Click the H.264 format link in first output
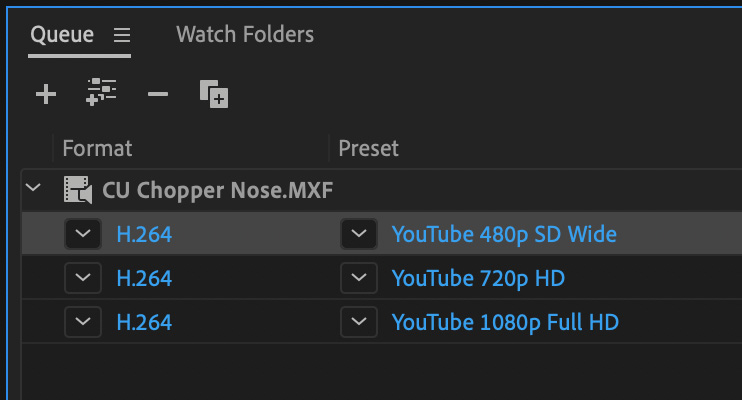 click(144, 234)
